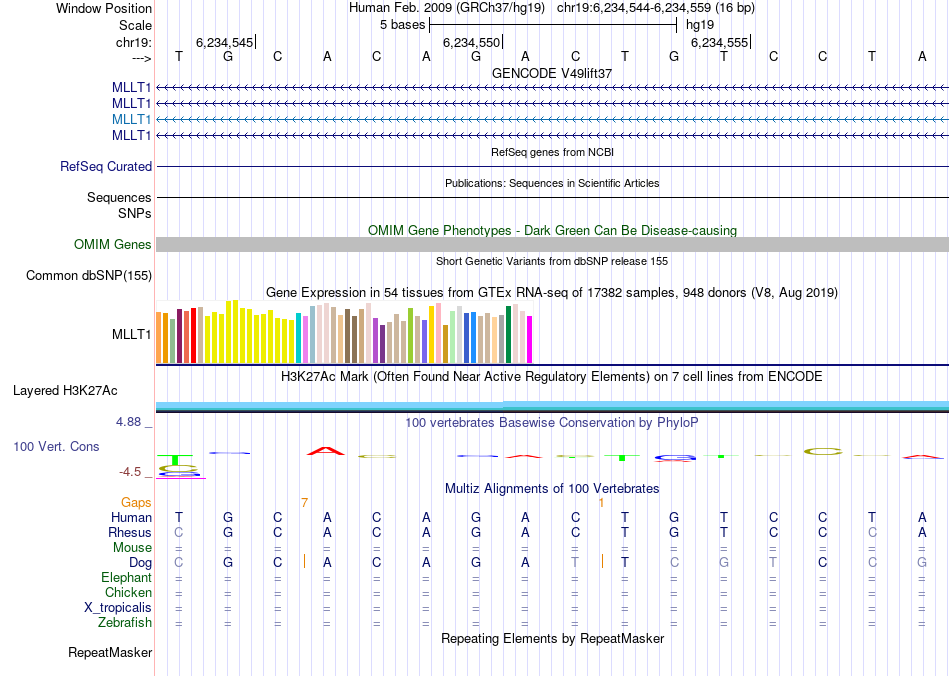Viewport: 950px width, 676px height.
Task: Click the orange Gaps row label
Action: click(136, 502)
